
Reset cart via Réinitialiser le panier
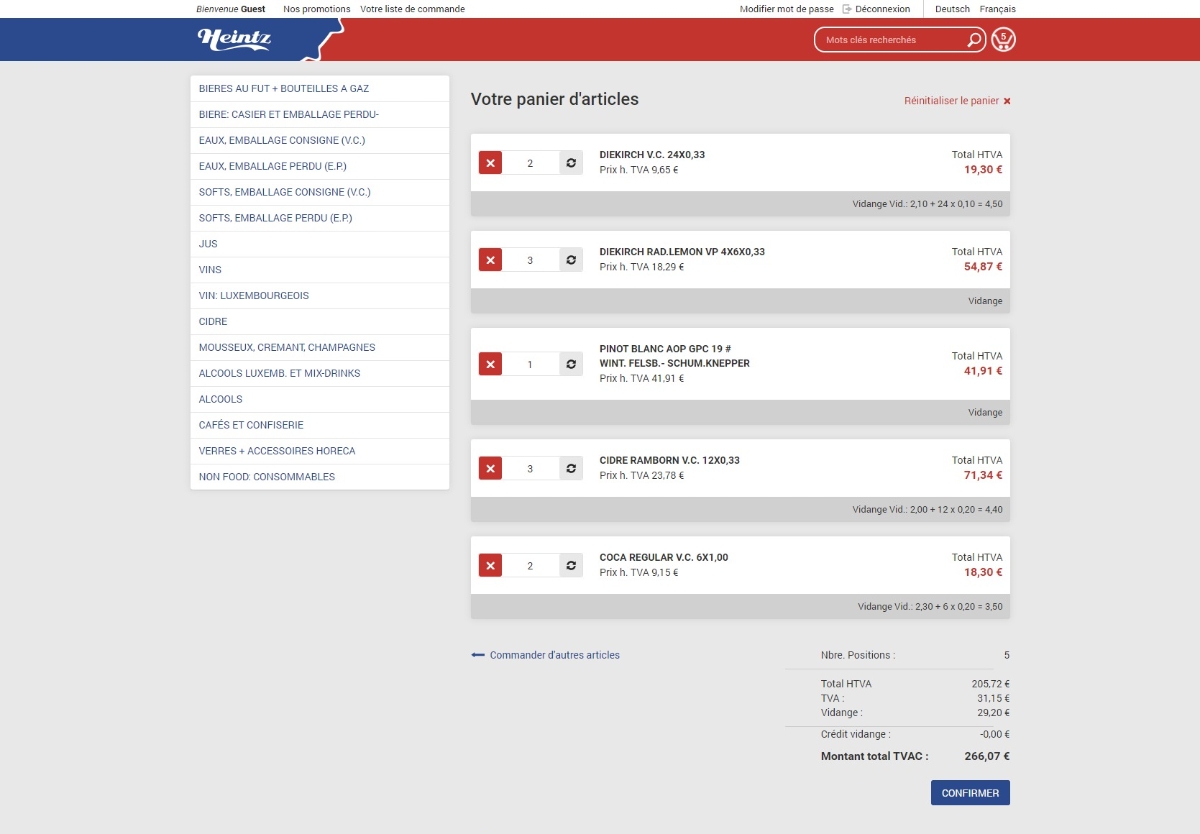951,101
